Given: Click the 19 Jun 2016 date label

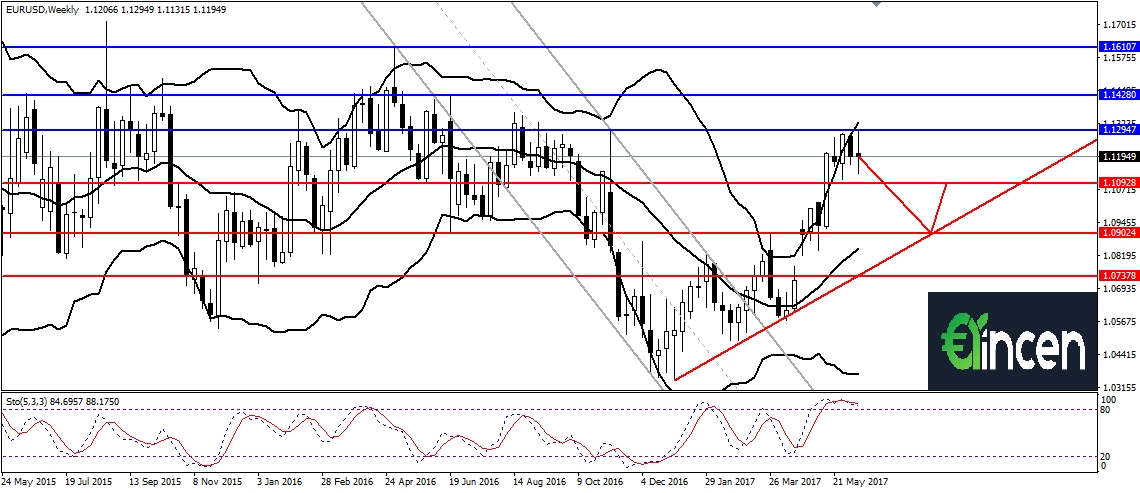Looking at the screenshot, I should pyautogui.click(x=474, y=481).
